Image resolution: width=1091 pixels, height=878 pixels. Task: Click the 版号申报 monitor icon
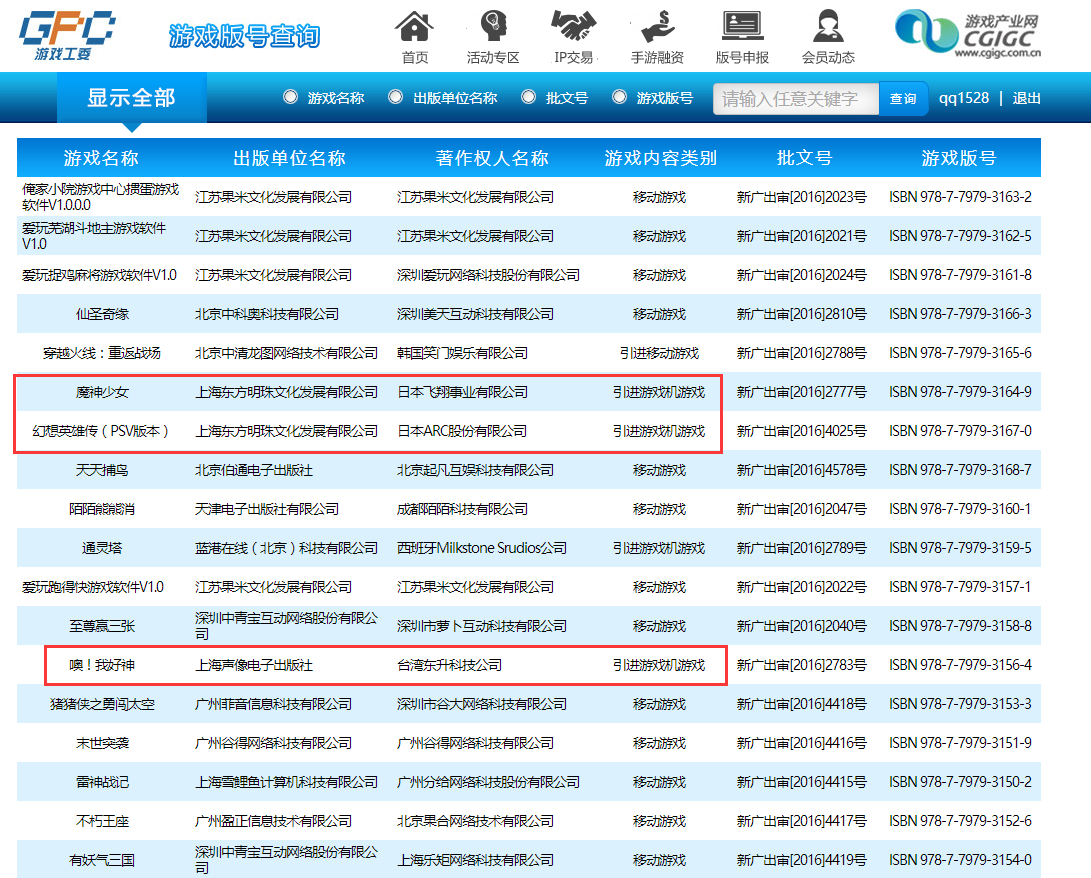click(742, 26)
